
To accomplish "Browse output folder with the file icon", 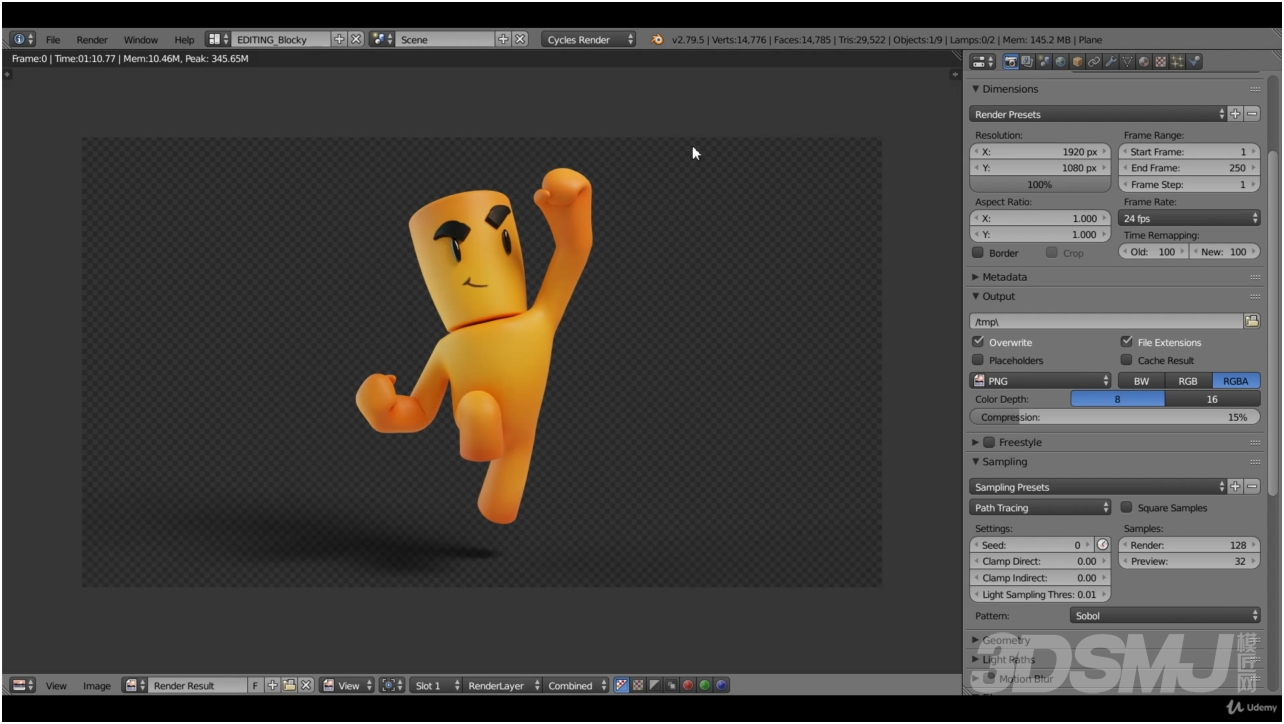I will (1251, 321).
